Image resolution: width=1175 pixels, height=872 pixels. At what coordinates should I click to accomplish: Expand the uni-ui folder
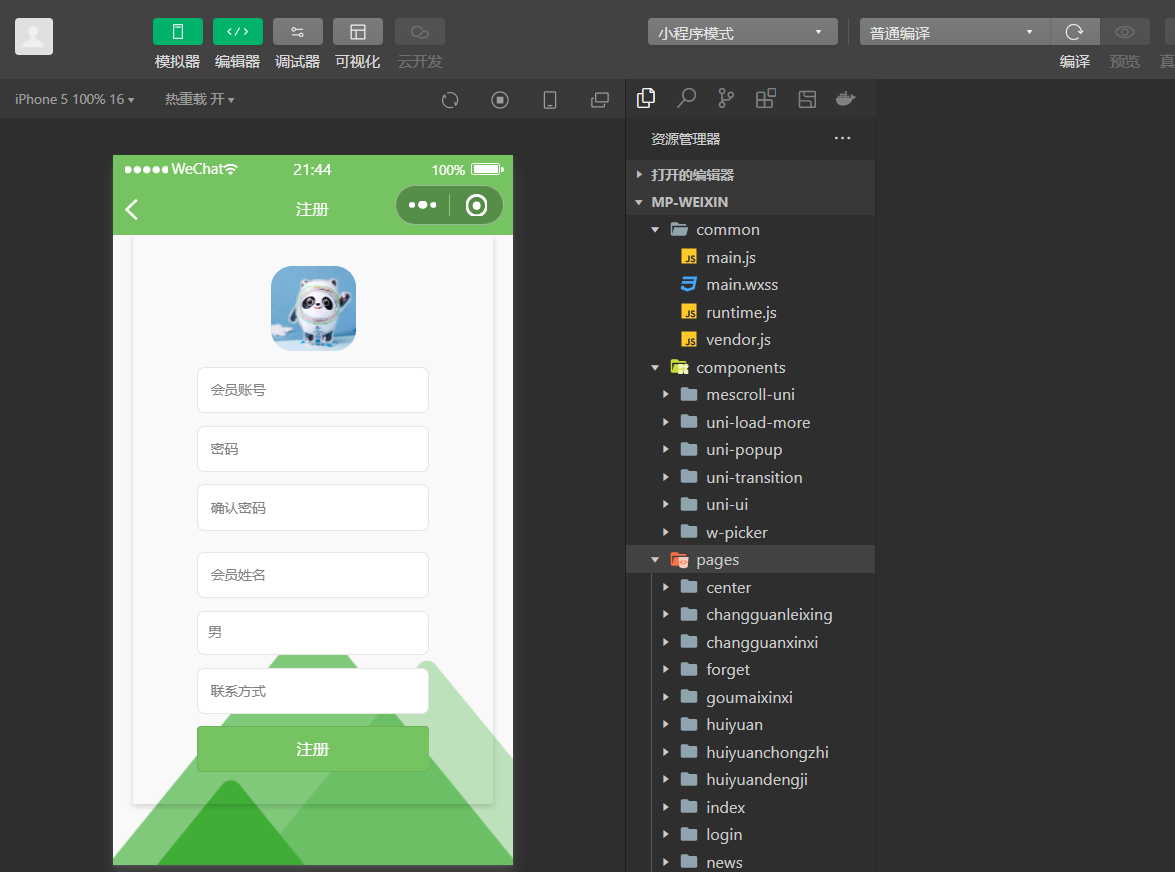(x=750, y=505)
